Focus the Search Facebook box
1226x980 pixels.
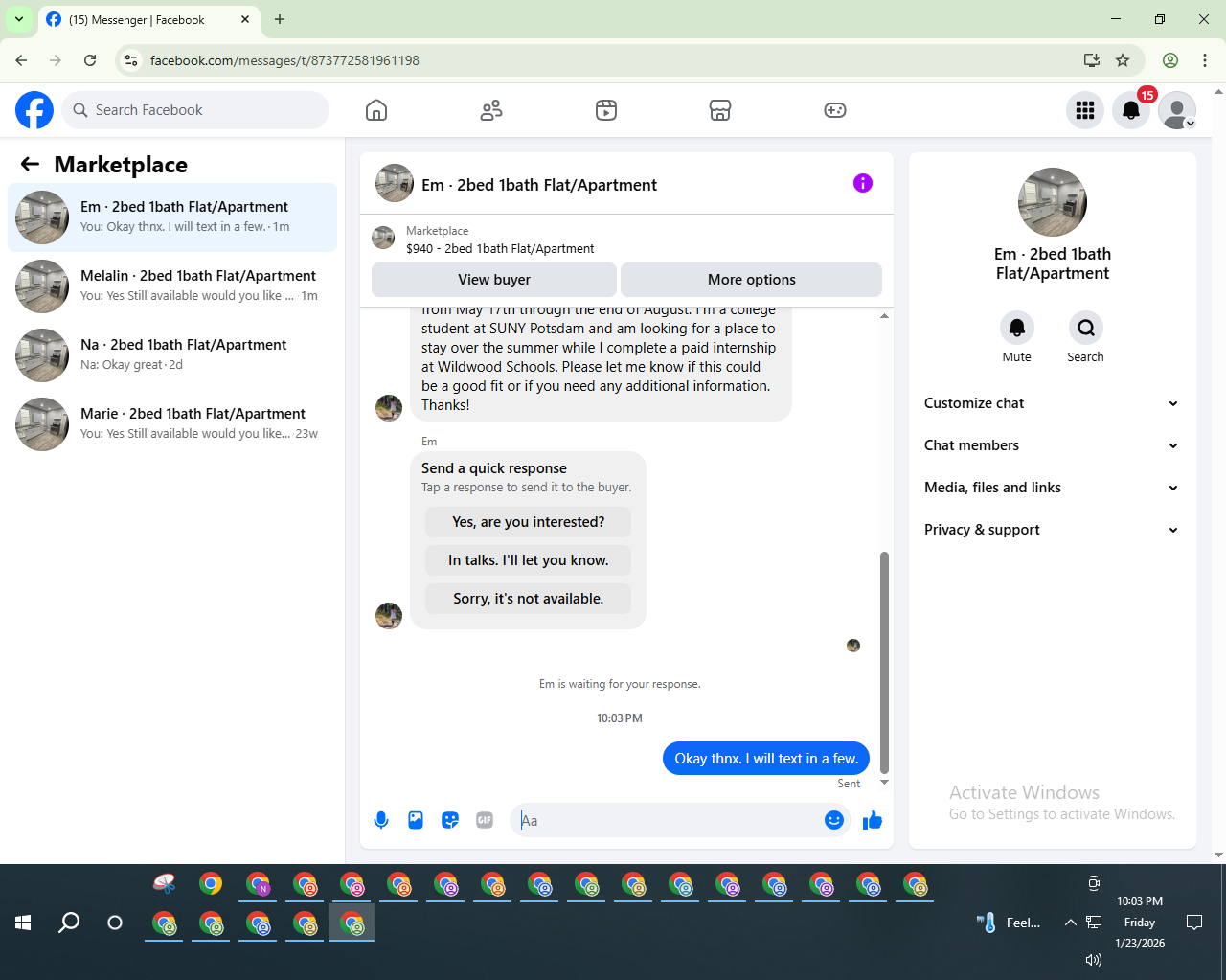click(x=195, y=110)
